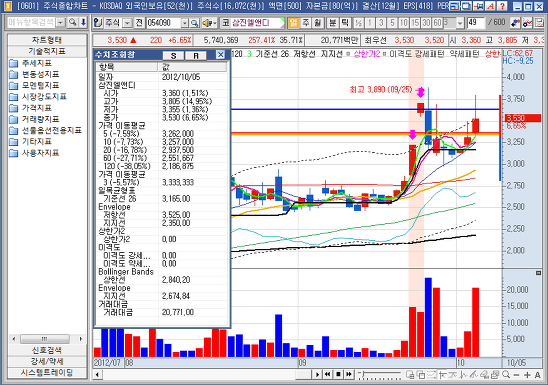
Task: Expand the 사용자지표 folder
Action: coord(34,153)
